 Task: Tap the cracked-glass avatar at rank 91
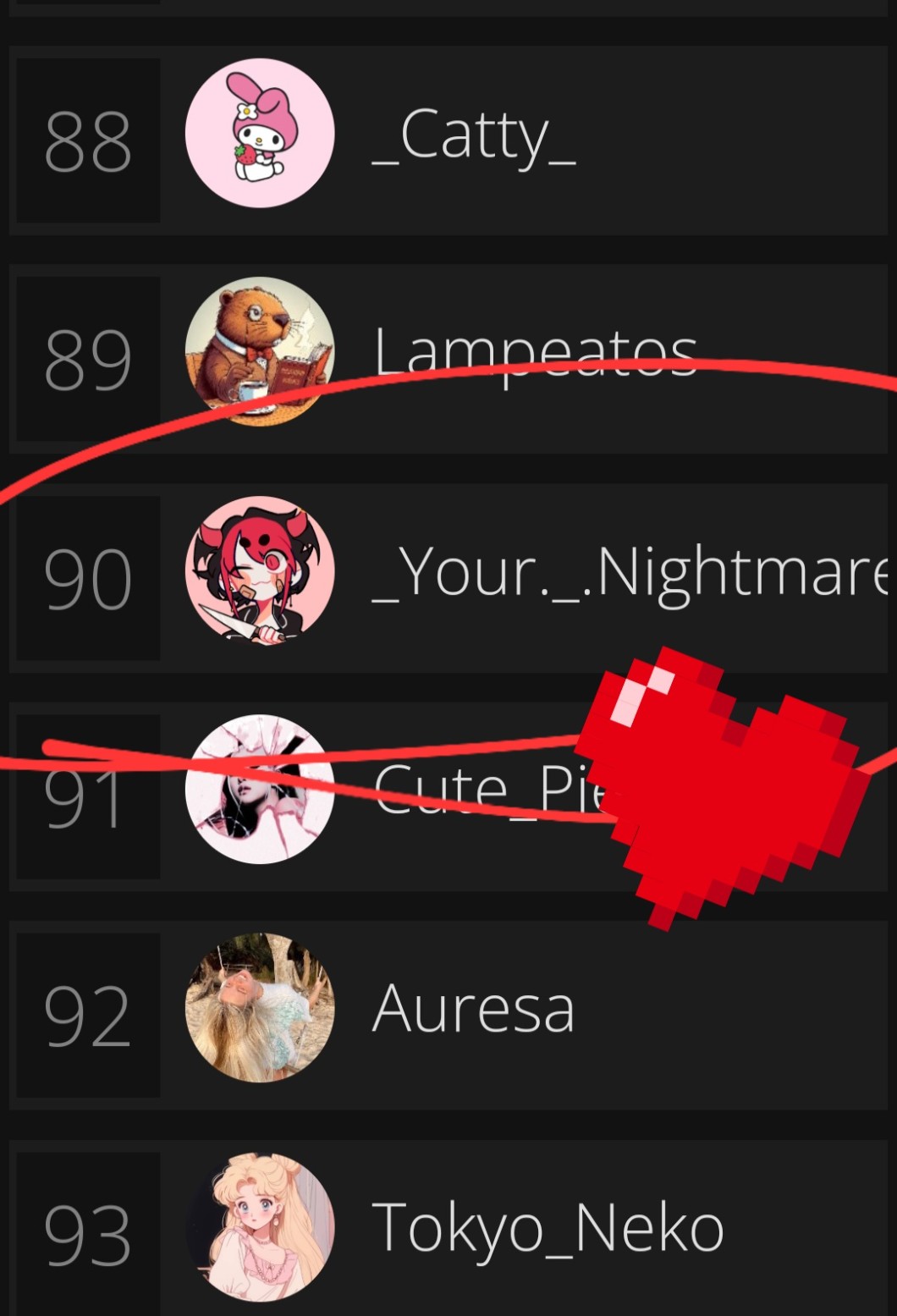point(260,790)
